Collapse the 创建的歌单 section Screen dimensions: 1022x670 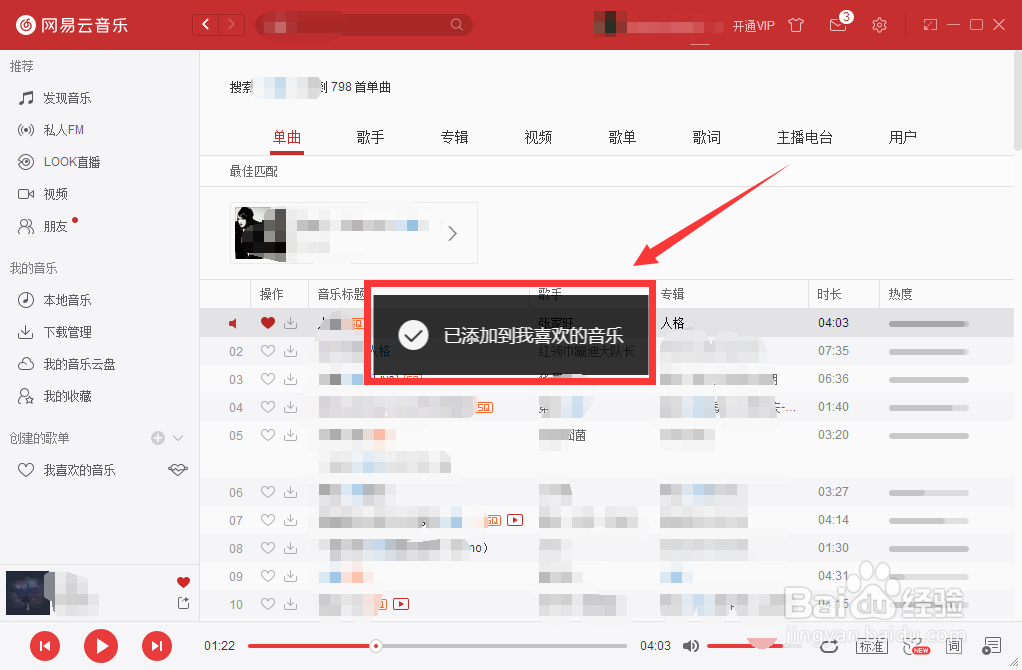pos(178,438)
